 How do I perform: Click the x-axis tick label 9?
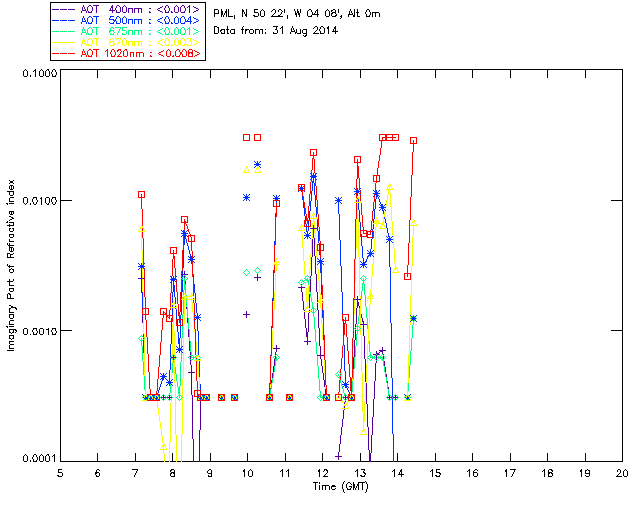pyautogui.click(x=210, y=474)
